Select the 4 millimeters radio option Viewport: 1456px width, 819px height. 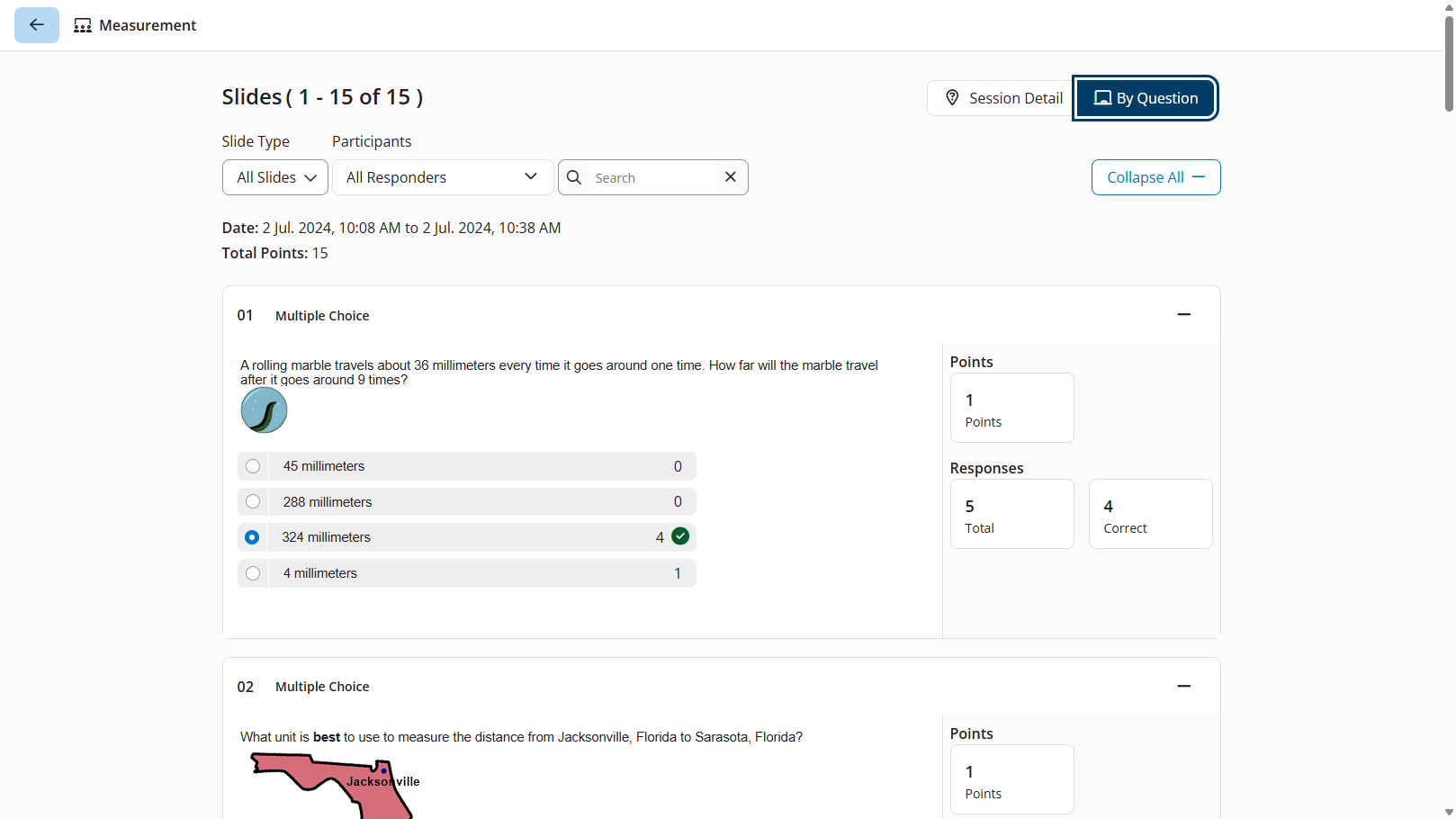pos(253,573)
